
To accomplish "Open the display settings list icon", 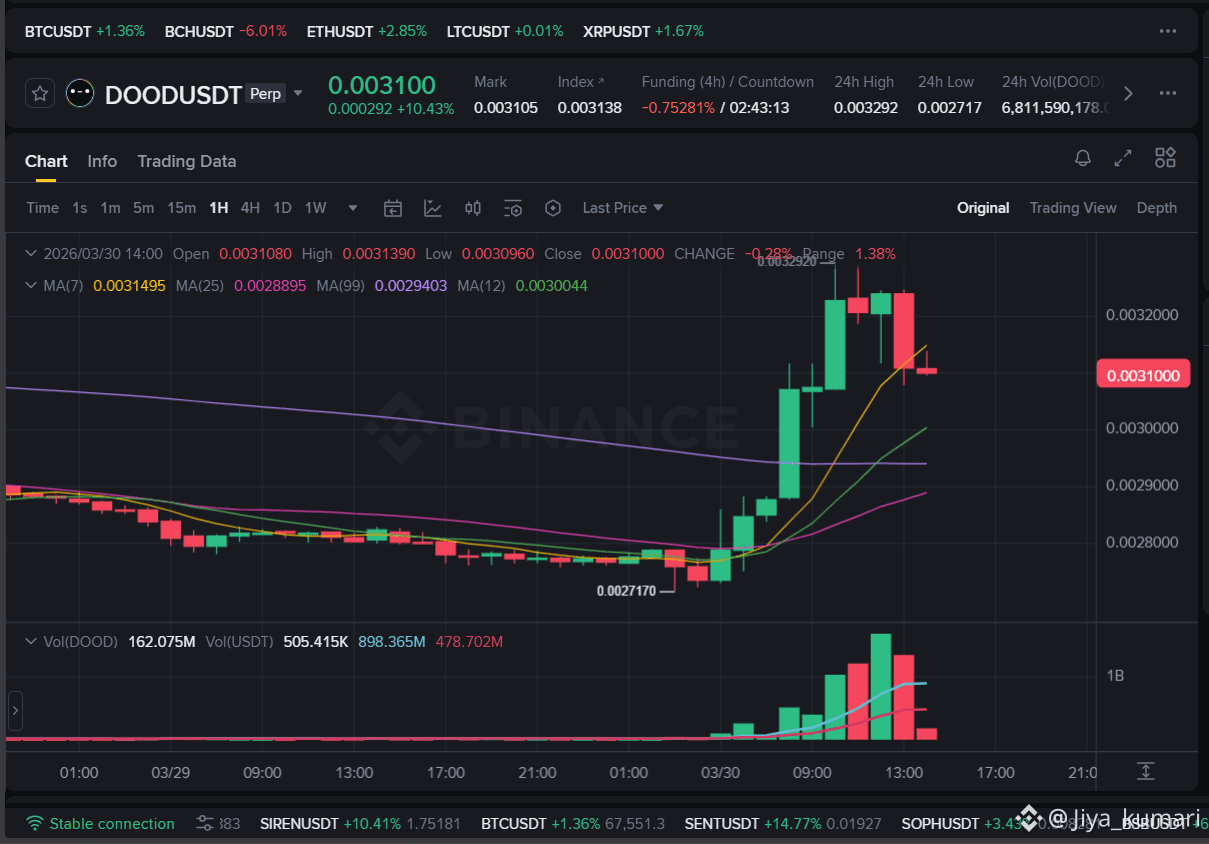I will pyautogui.click(x=513, y=208).
